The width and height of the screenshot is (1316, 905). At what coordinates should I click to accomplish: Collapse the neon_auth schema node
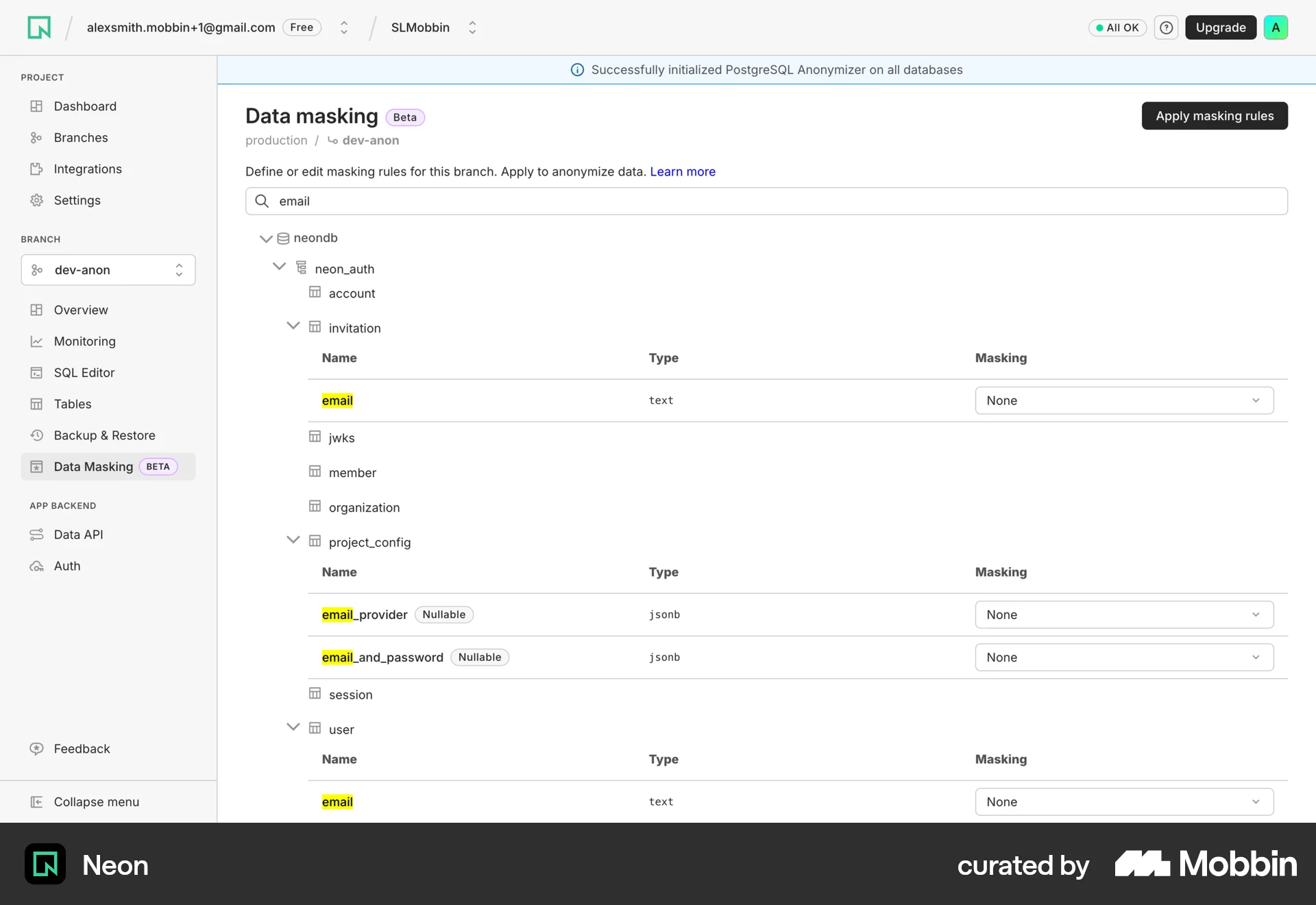point(279,267)
